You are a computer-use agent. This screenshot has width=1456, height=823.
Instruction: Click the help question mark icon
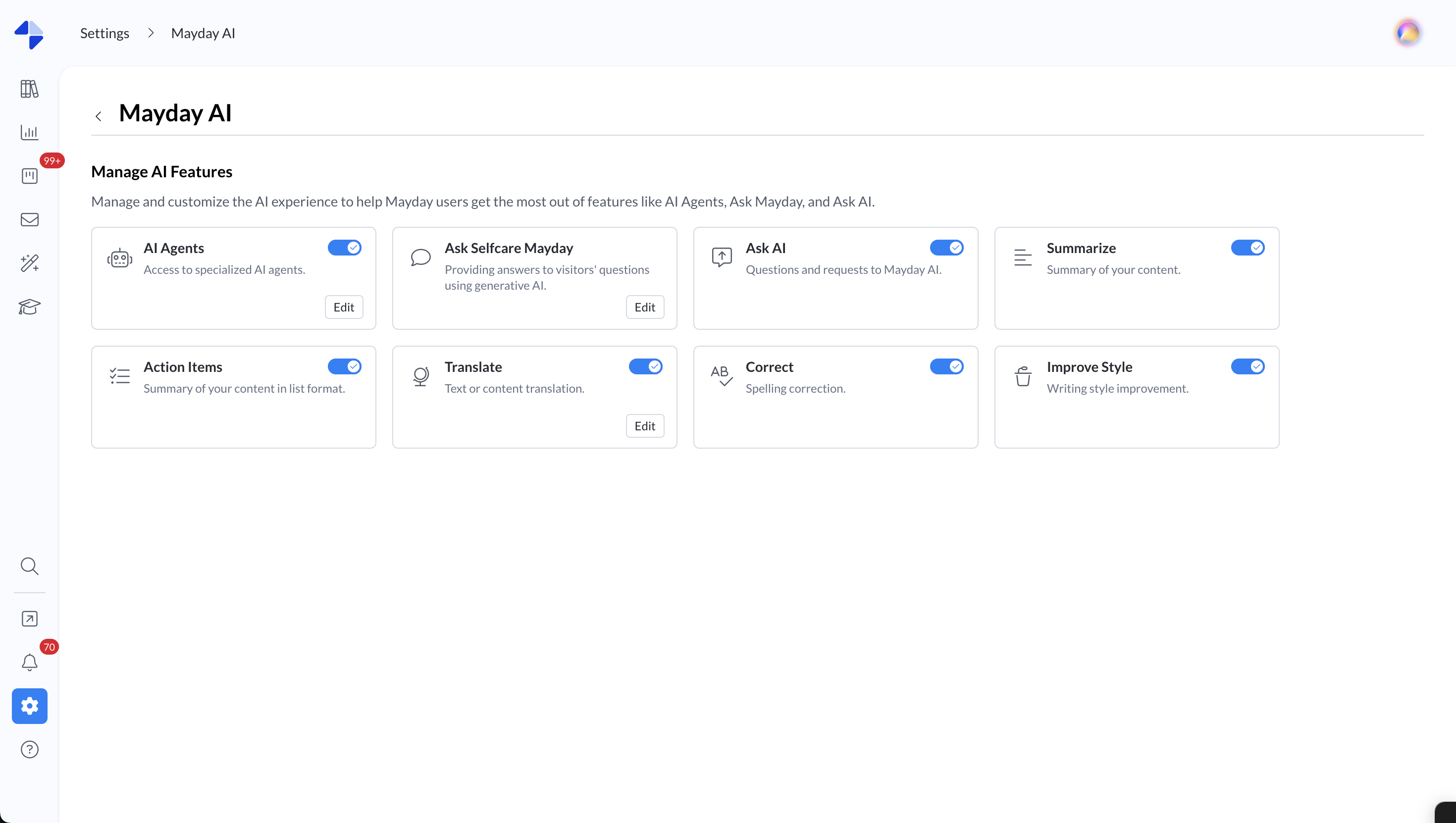pos(29,749)
